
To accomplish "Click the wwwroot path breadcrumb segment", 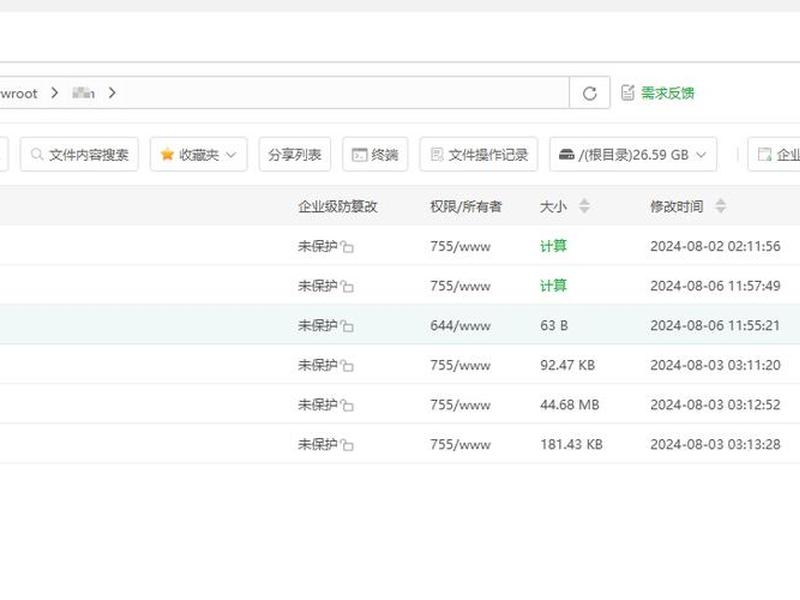I will point(18,94).
